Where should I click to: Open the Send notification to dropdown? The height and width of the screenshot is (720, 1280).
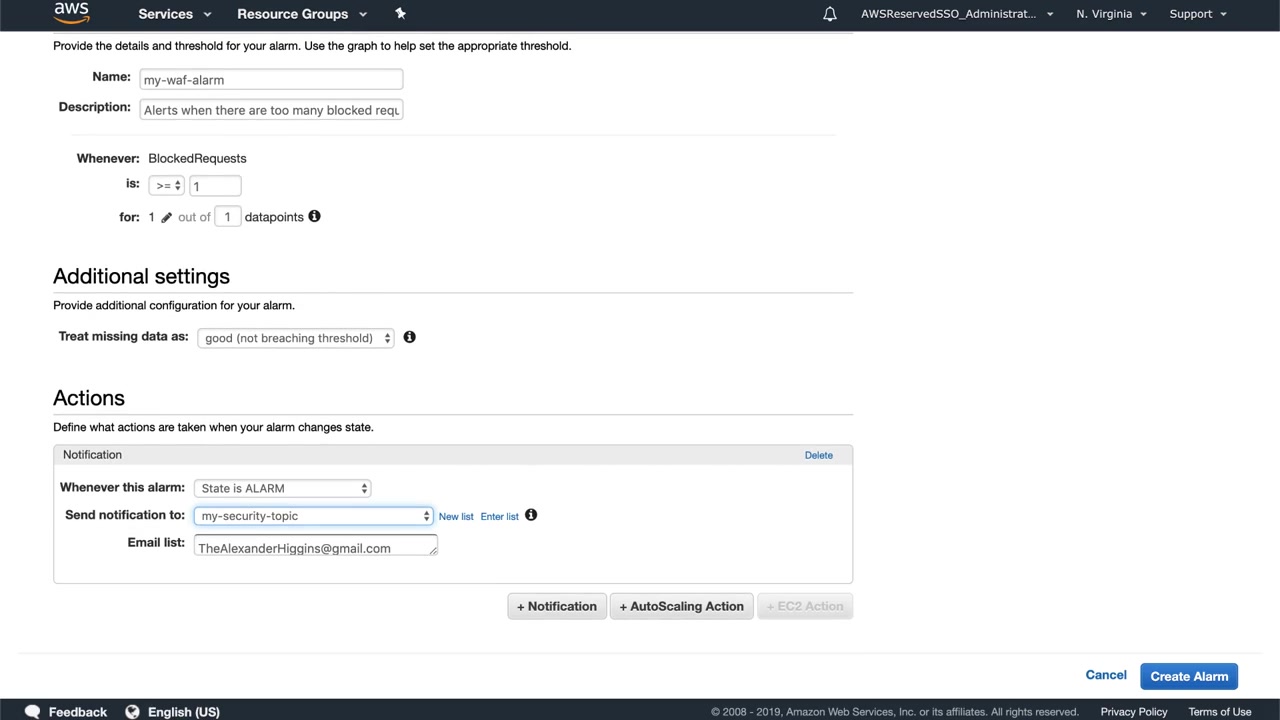313,516
